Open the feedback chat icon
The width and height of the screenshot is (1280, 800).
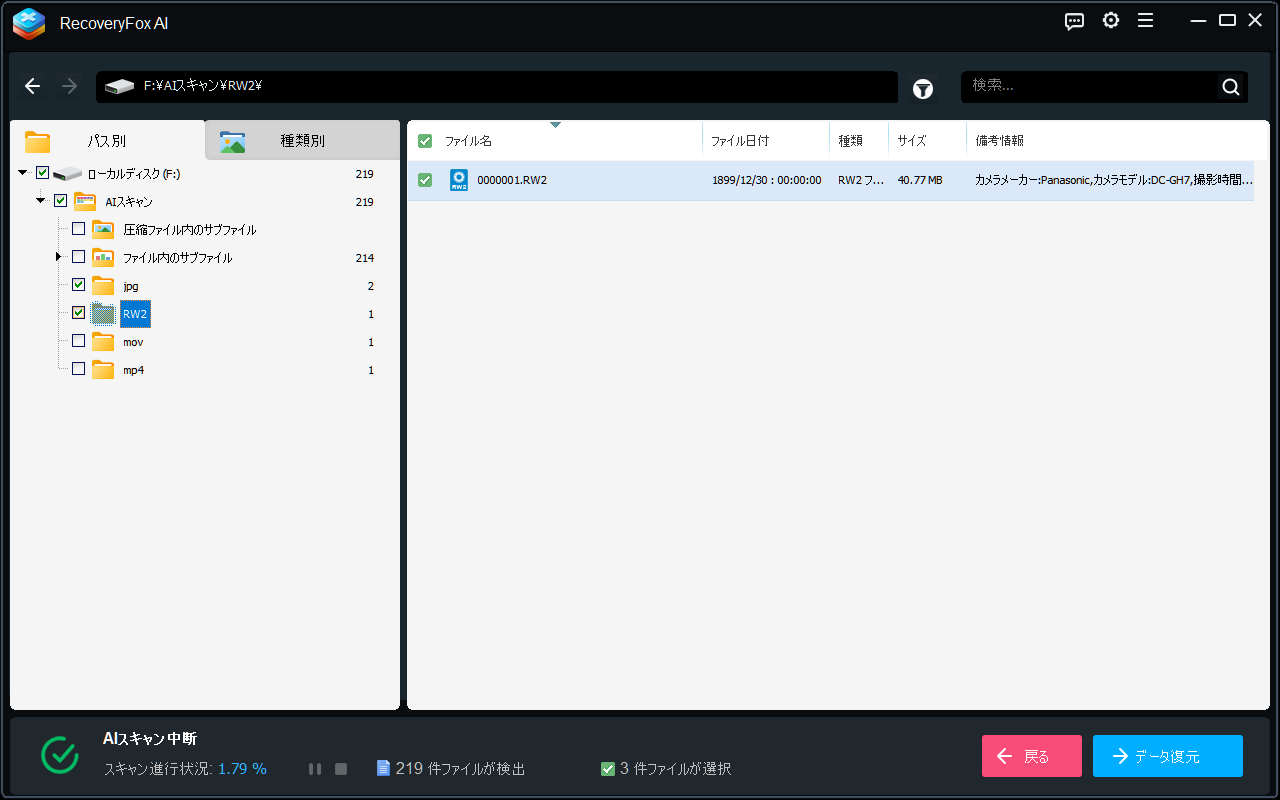click(1074, 21)
